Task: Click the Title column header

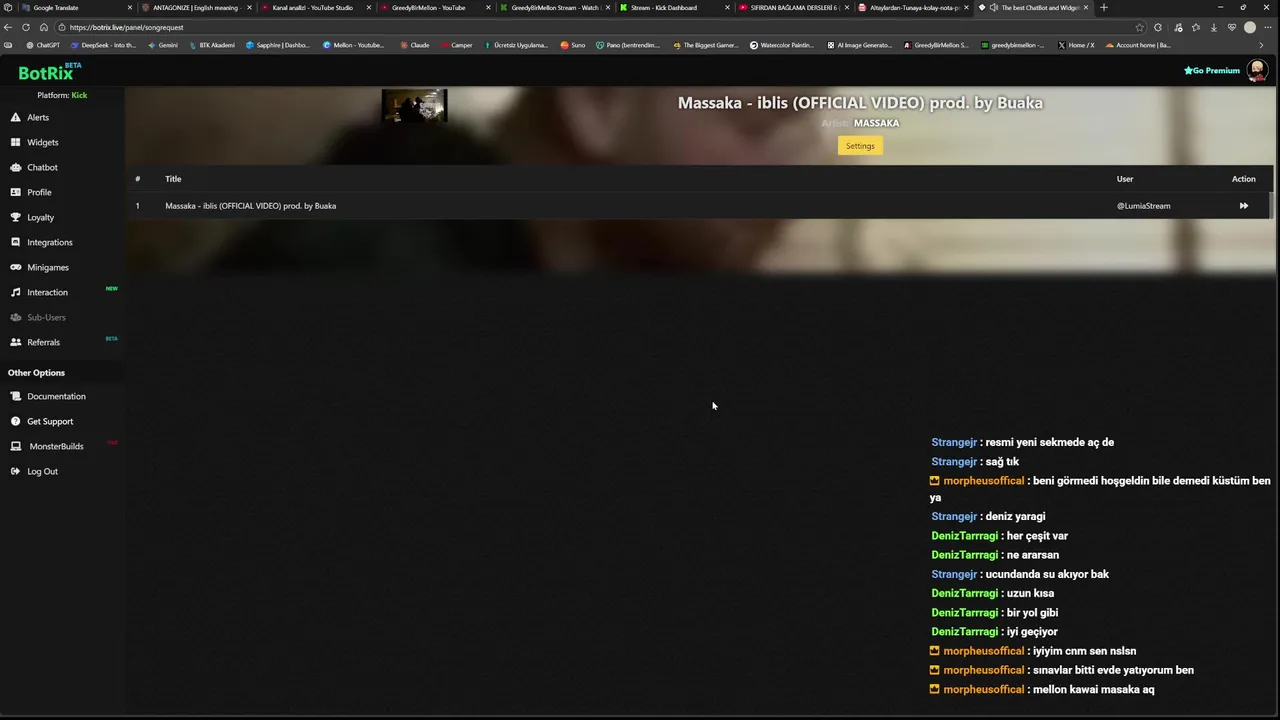Action: [x=173, y=179]
